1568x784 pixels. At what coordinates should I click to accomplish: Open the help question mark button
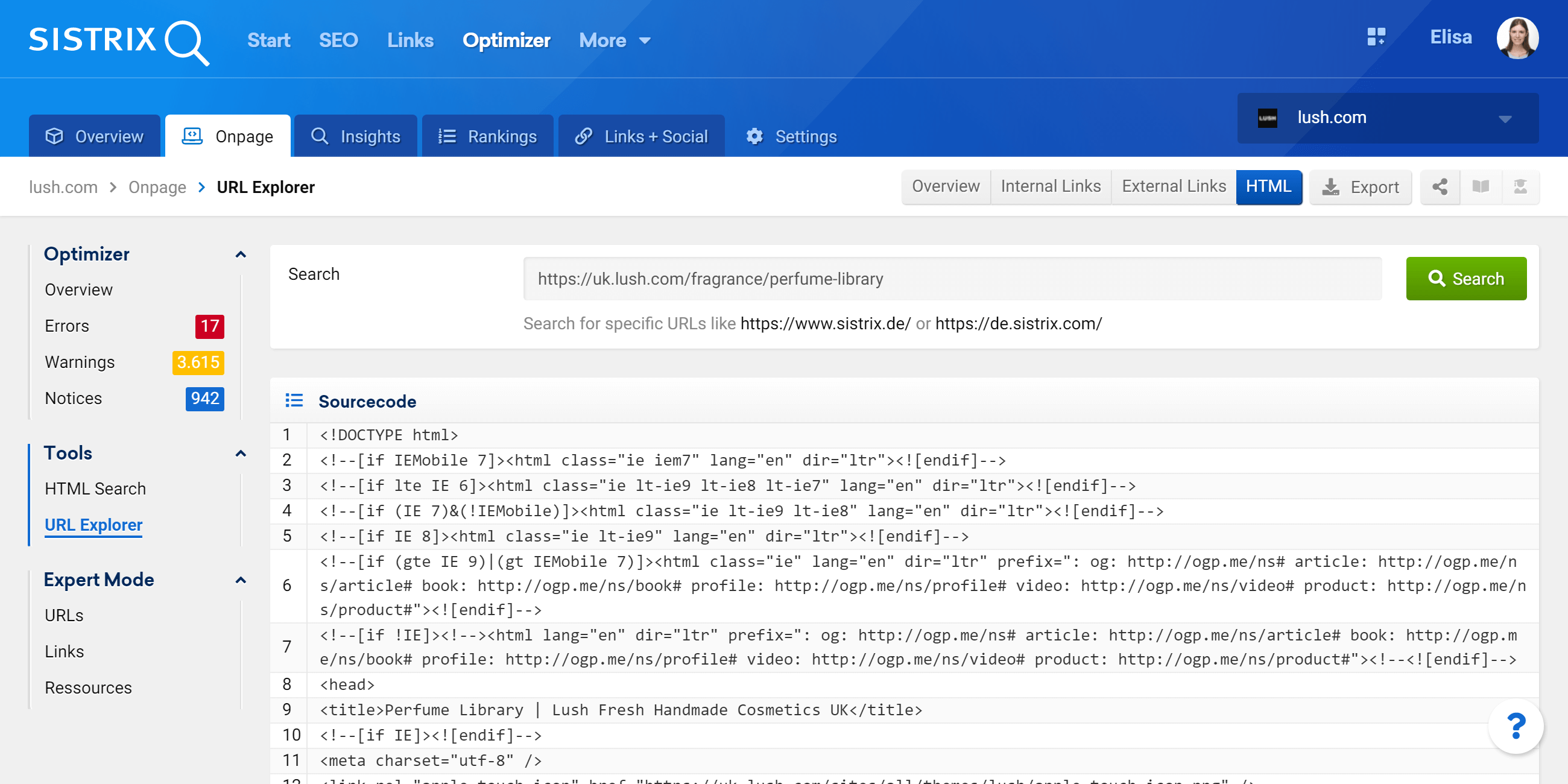point(1515,726)
